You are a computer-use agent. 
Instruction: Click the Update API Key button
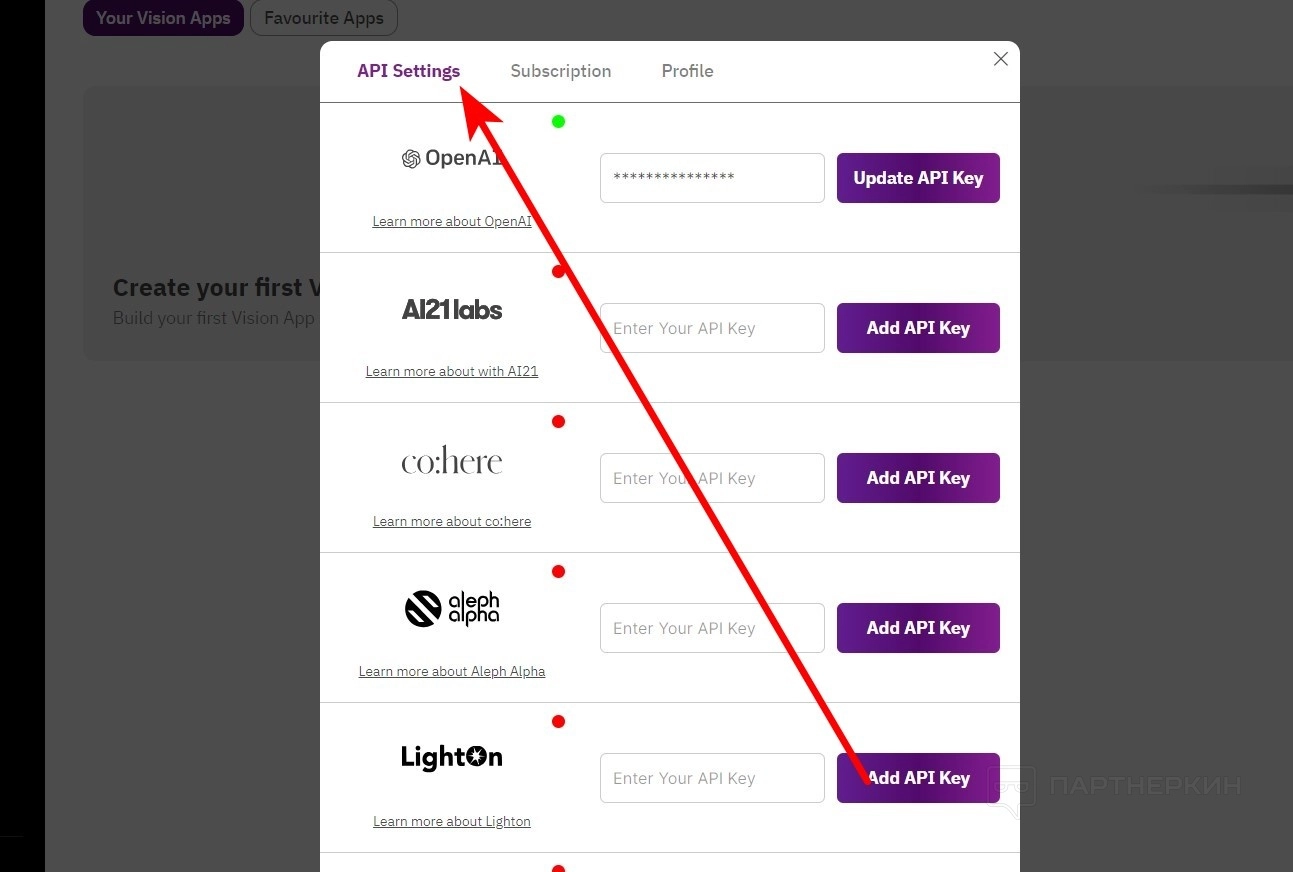[x=918, y=178]
